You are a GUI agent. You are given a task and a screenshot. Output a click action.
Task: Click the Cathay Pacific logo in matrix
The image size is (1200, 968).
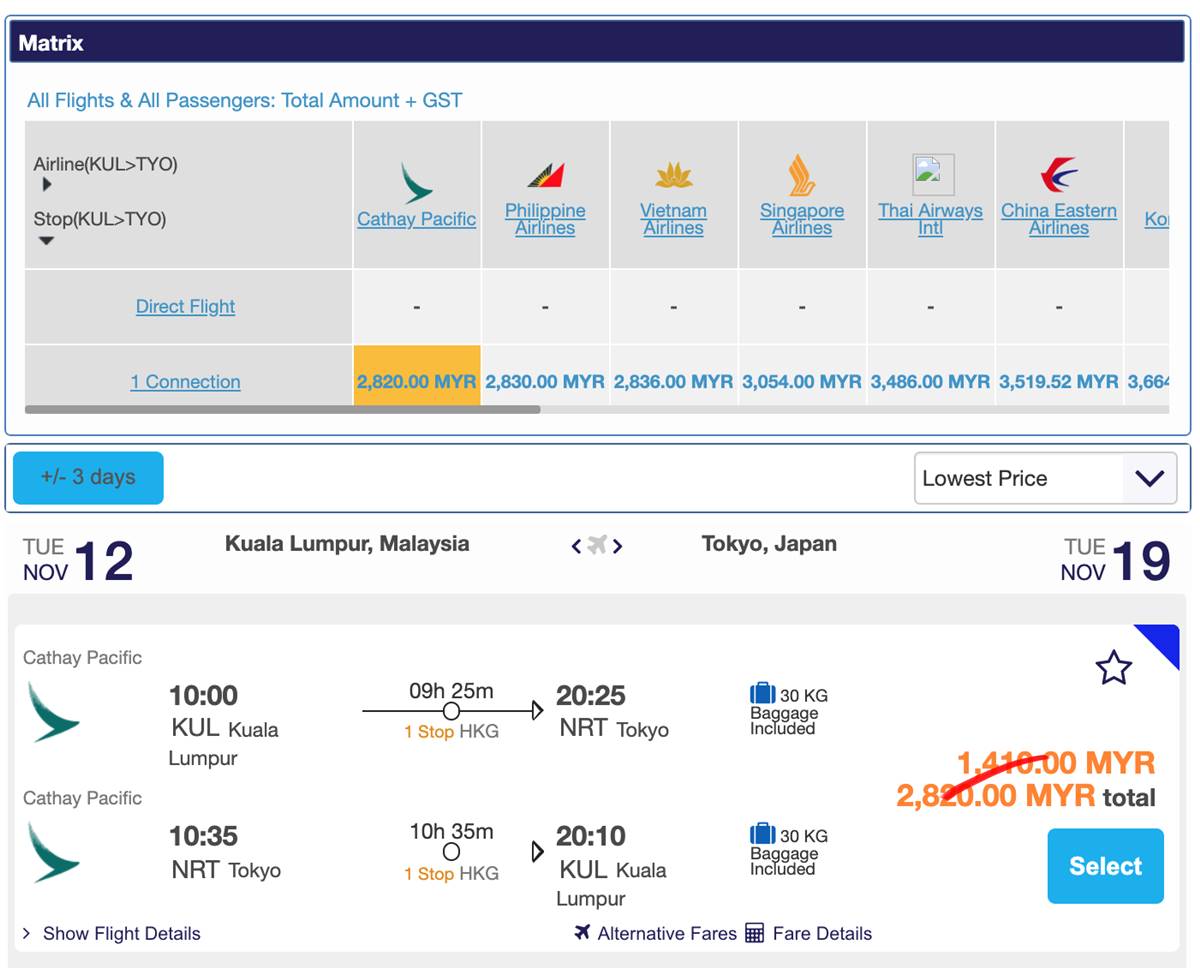(417, 183)
